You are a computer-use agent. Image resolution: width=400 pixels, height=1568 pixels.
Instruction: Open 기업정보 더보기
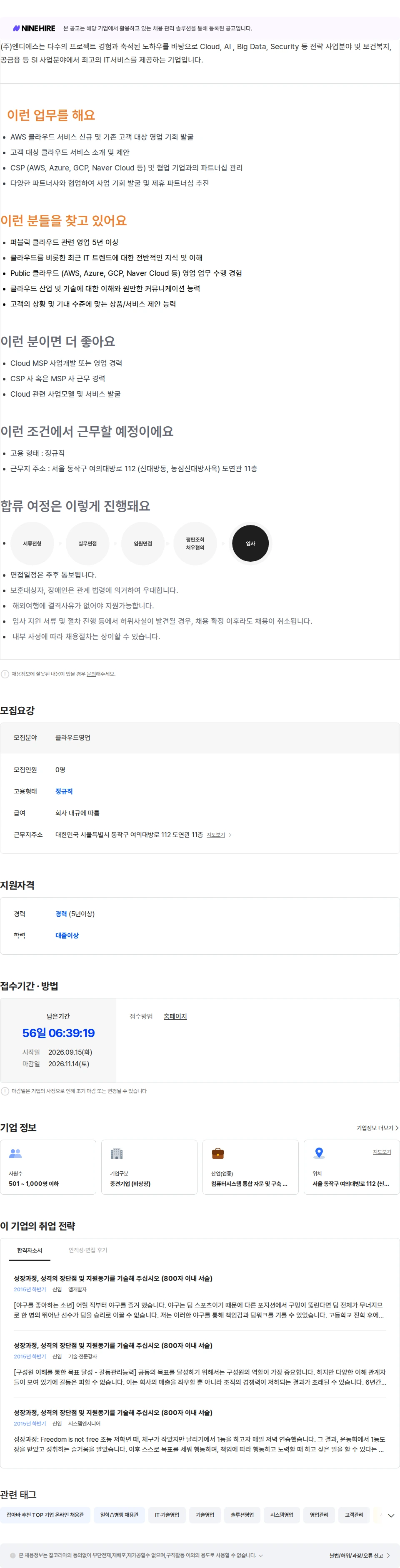coord(377,1127)
